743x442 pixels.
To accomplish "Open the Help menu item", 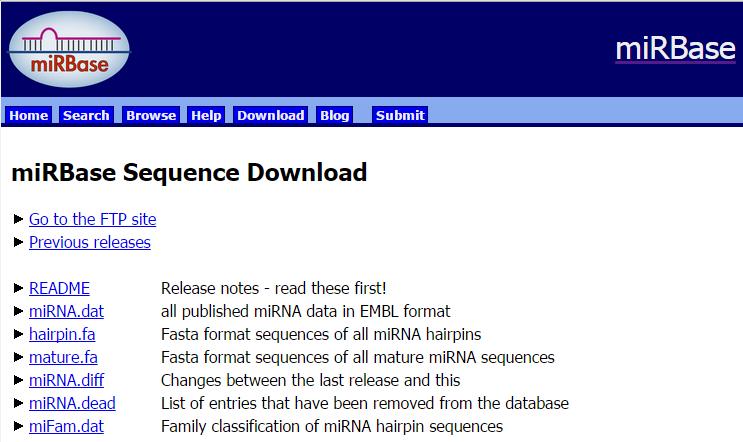I will [x=206, y=115].
